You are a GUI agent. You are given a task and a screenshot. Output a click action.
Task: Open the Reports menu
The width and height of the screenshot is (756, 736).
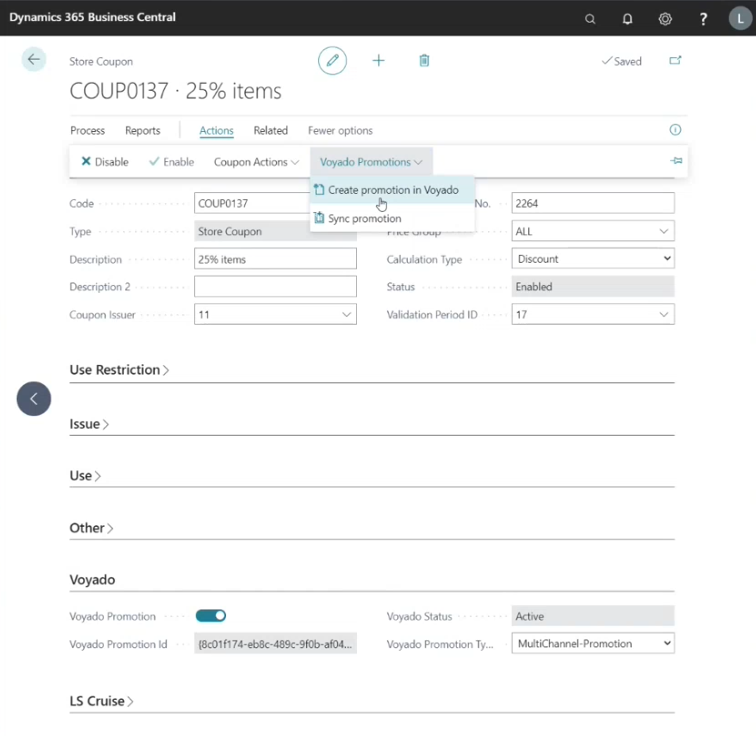point(142,131)
